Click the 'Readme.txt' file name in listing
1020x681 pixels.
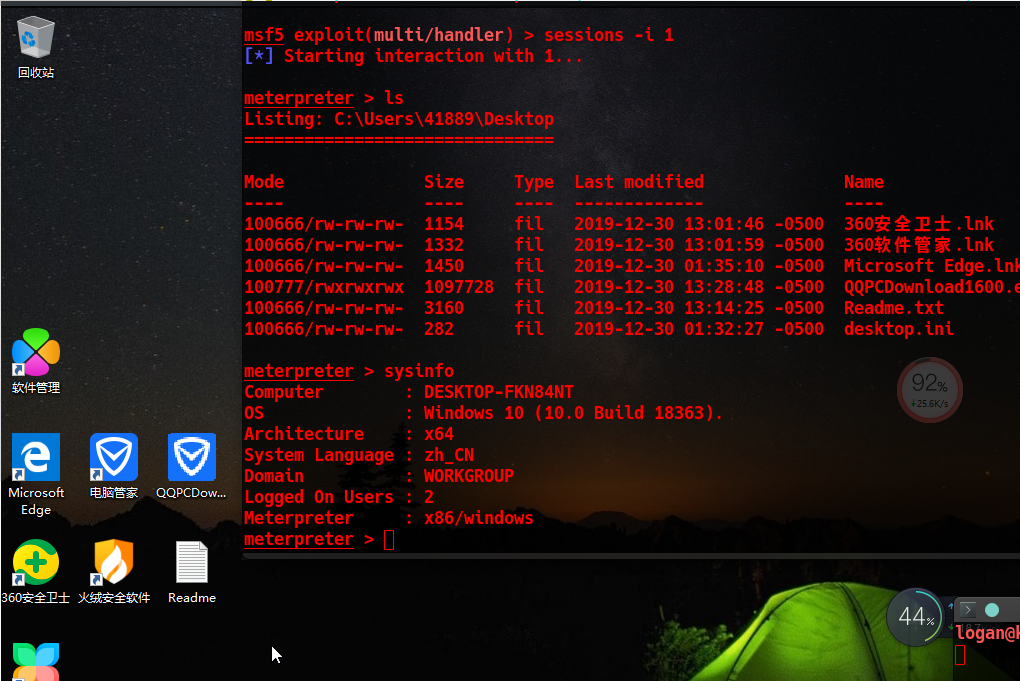pyautogui.click(x=894, y=308)
